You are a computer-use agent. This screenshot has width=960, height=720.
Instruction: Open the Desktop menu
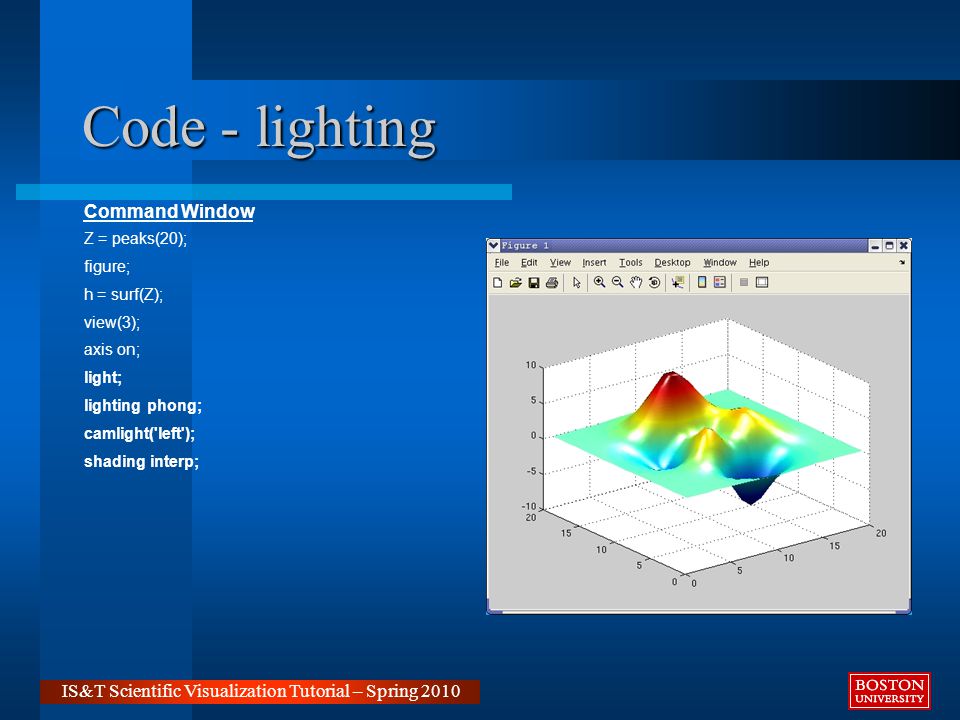tap(672, 263)
